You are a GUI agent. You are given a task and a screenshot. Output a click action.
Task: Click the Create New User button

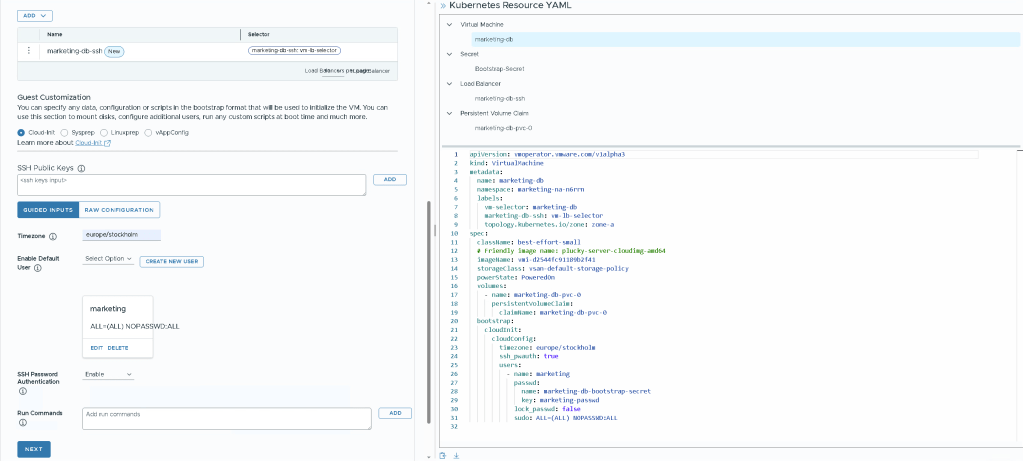point(170,260)
